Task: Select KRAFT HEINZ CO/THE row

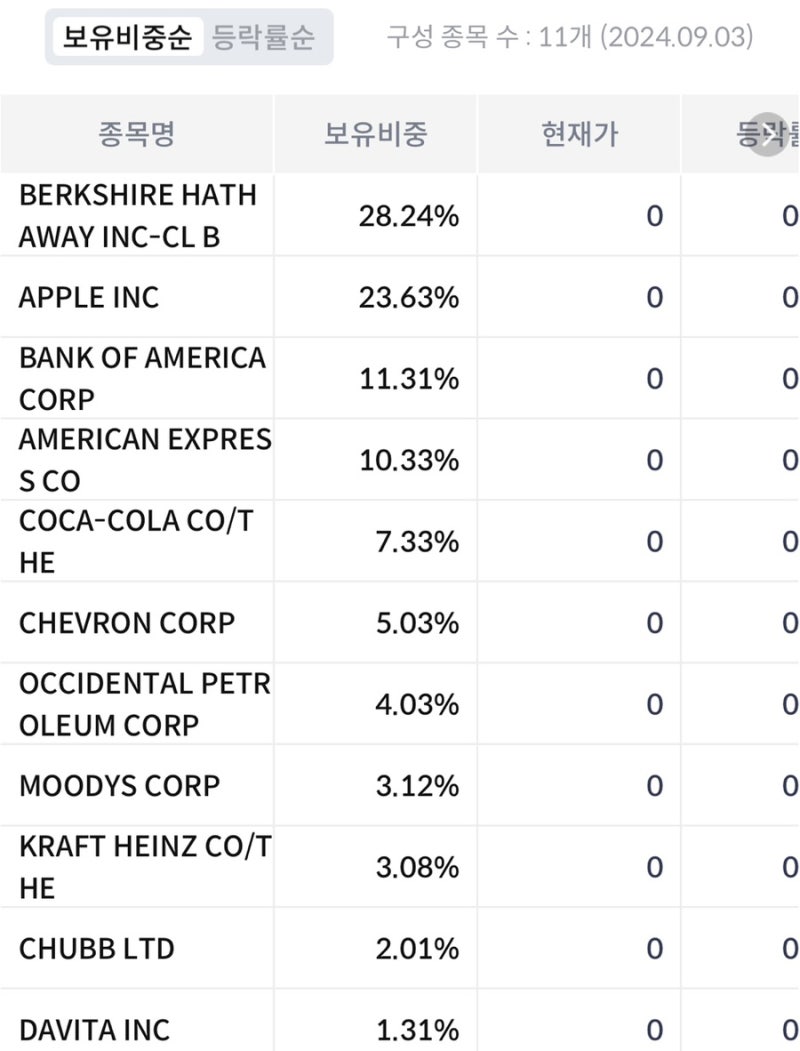Action: tap(145, 867)
